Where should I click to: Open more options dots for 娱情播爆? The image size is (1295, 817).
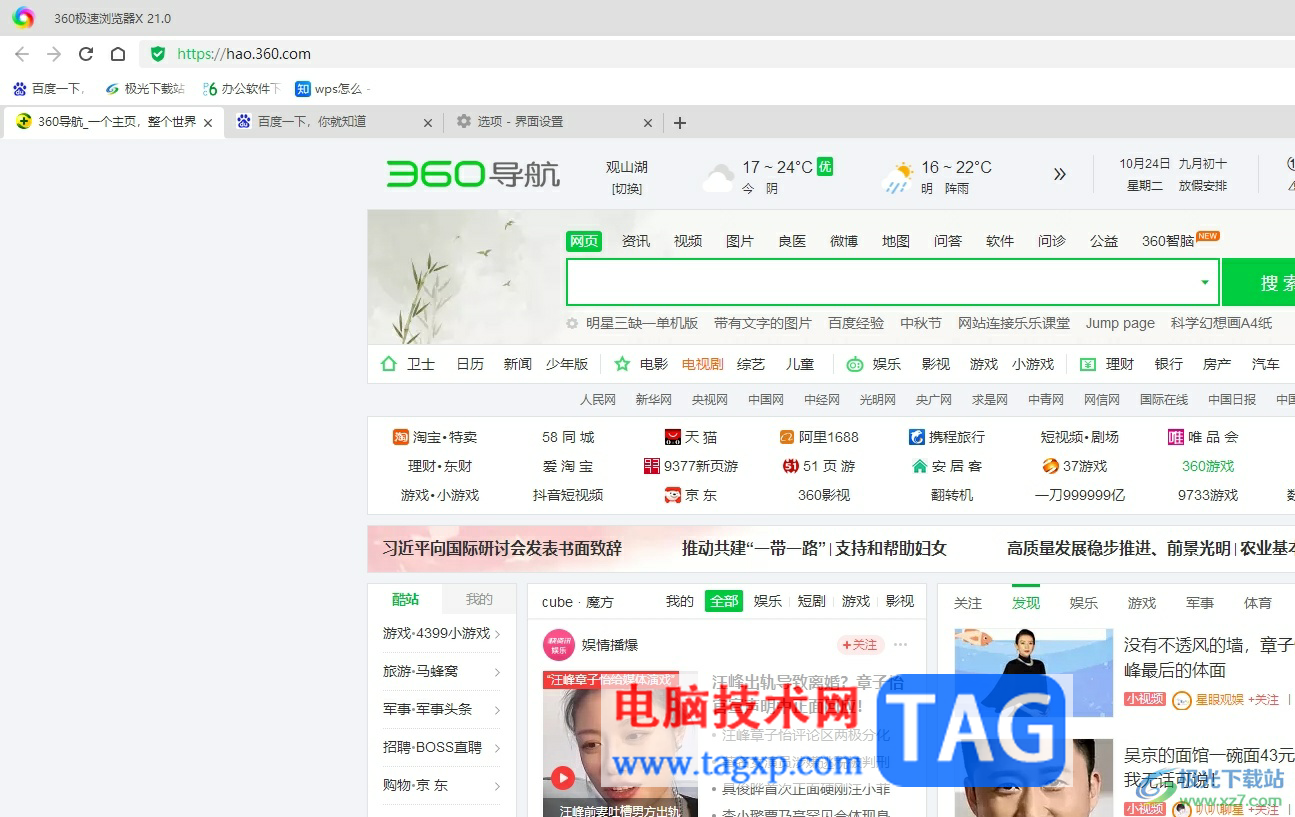pyautogui.click(x=901, y=645)
